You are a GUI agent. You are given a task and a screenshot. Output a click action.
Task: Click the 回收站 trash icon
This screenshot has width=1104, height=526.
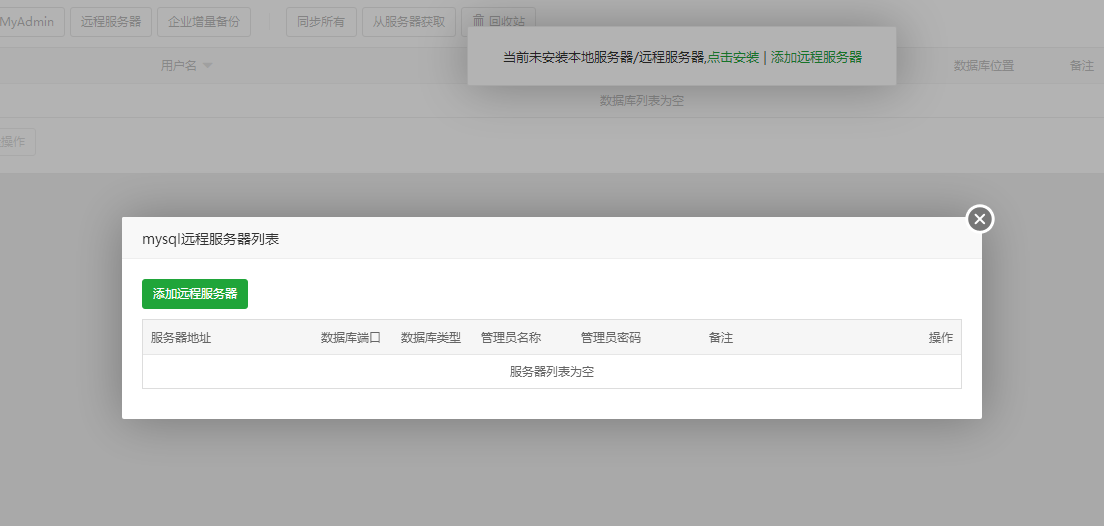(x=478, y=21)
